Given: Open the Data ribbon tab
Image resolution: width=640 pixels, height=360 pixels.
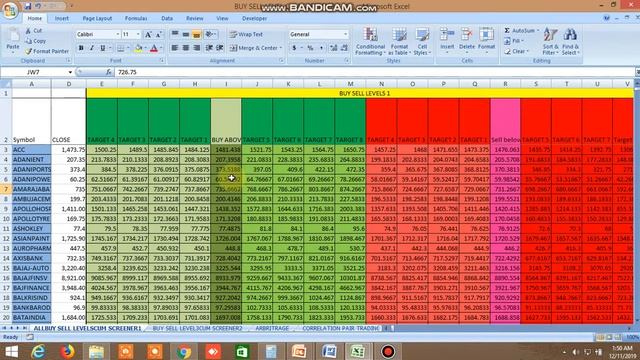Looking at the screenshot, I should [x=167, y=18].
